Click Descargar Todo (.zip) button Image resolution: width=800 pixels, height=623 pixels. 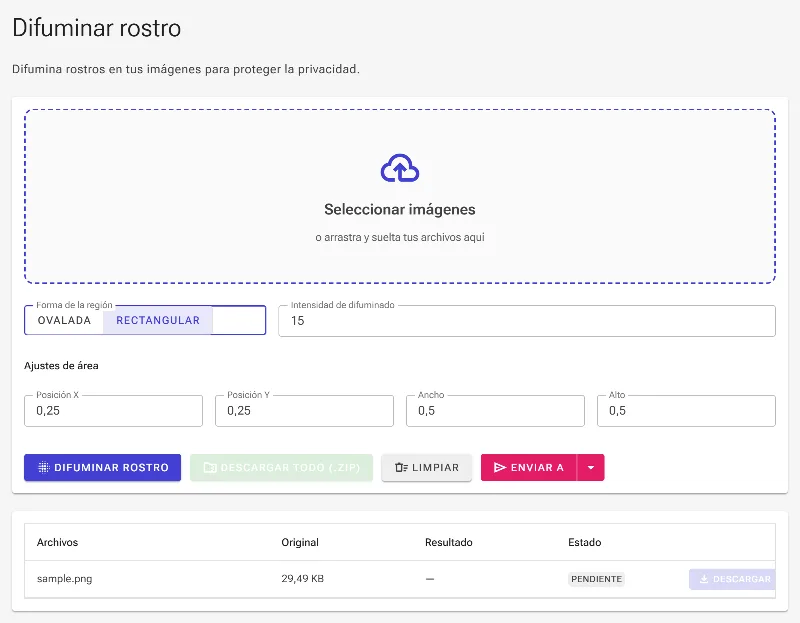282,467
